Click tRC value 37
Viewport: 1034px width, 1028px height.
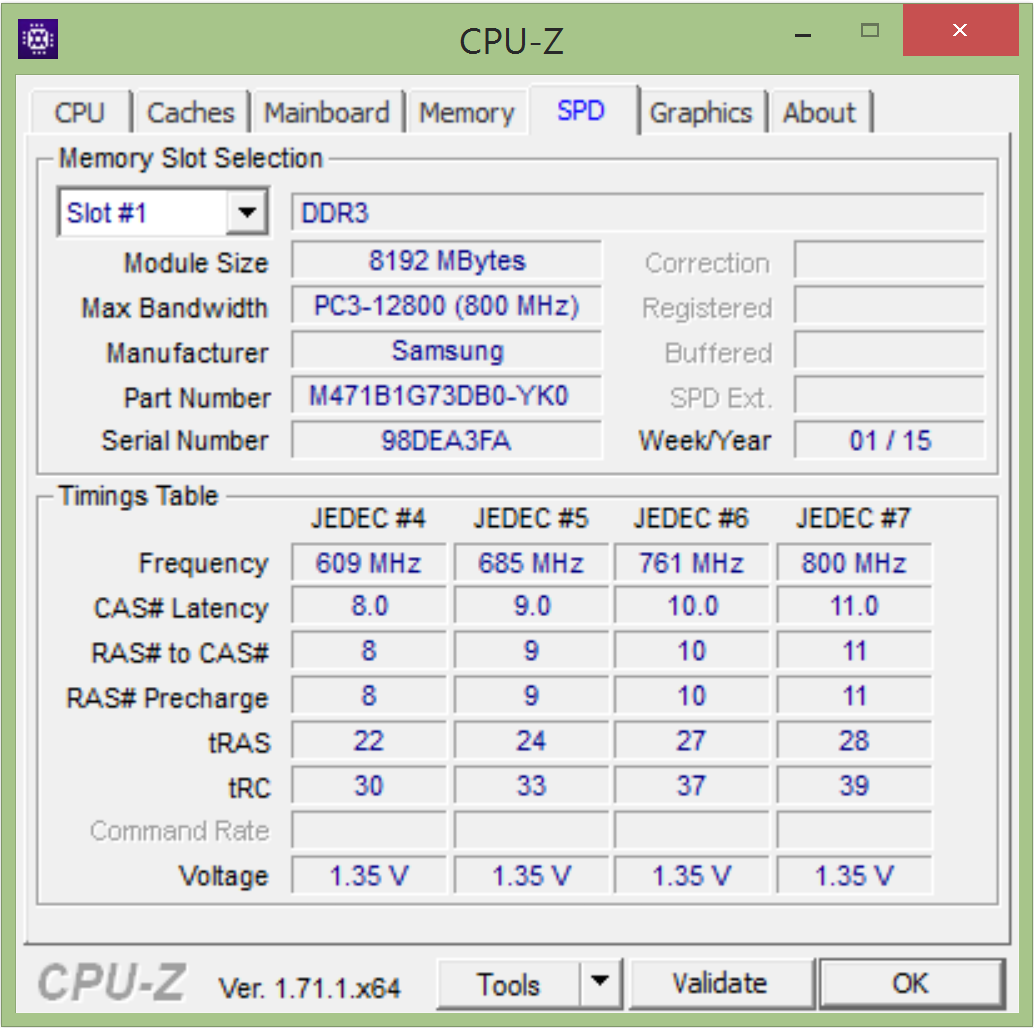coord(692,786)
